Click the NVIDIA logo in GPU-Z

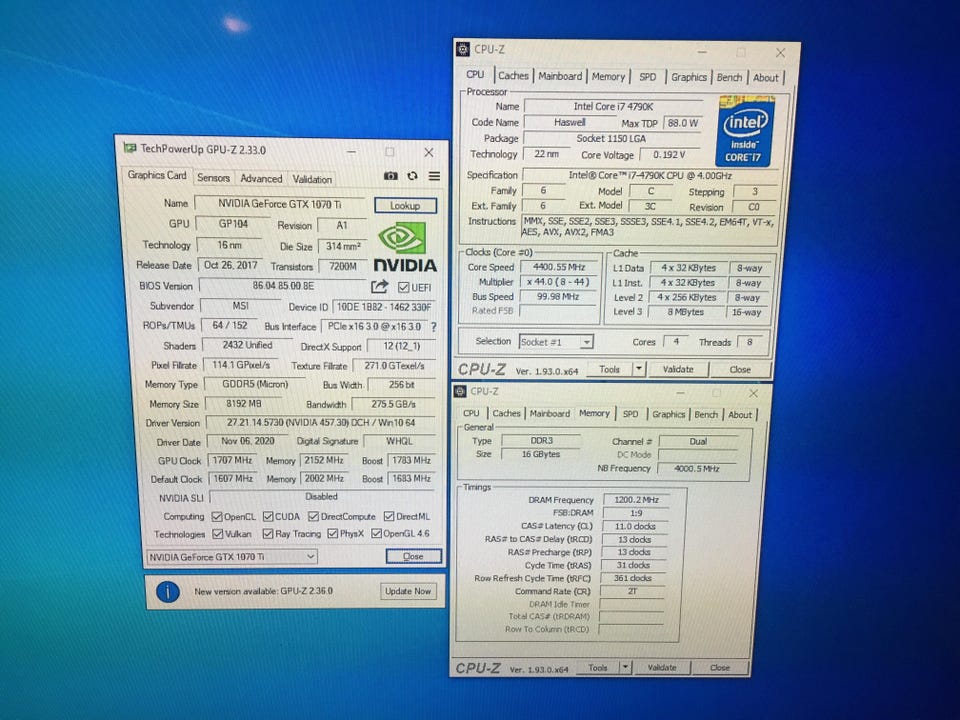click(x=405, y=248)
